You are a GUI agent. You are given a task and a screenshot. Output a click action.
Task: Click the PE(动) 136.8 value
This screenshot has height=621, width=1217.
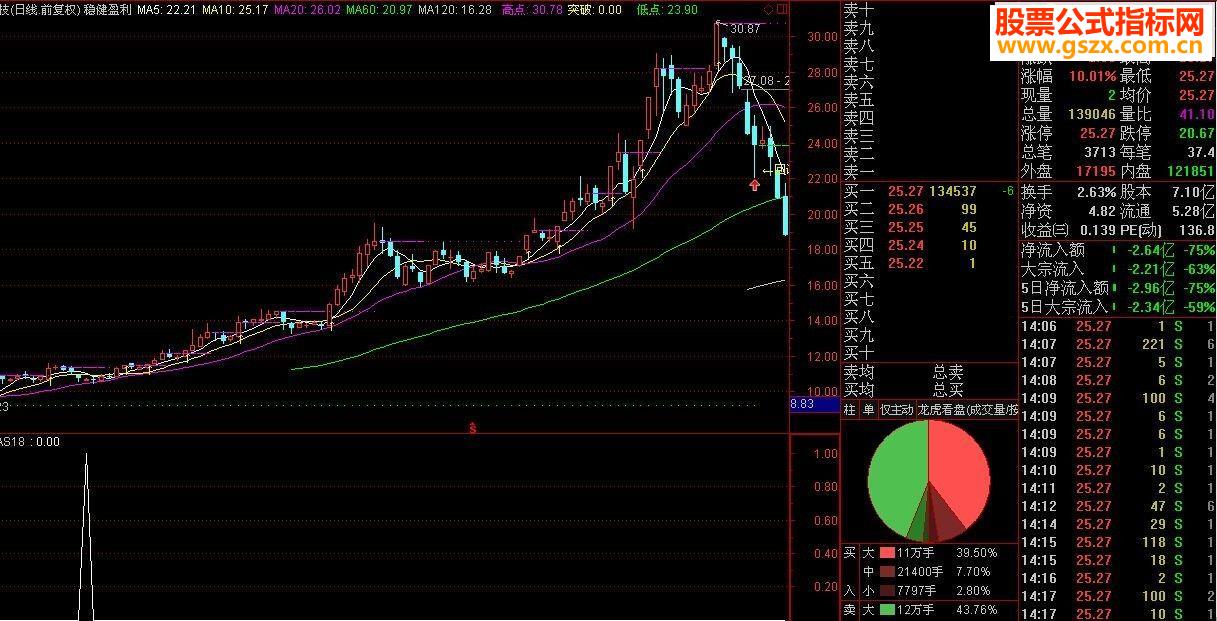point(1196,230)
